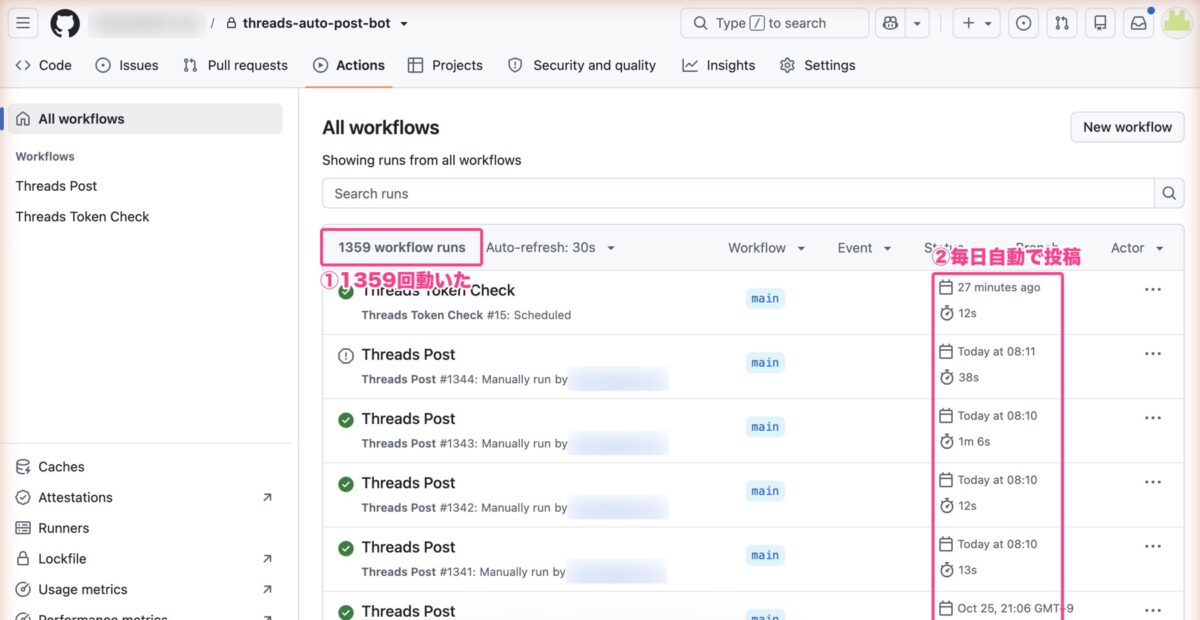Open the hamburger navigation menu

tap(23, 23)
